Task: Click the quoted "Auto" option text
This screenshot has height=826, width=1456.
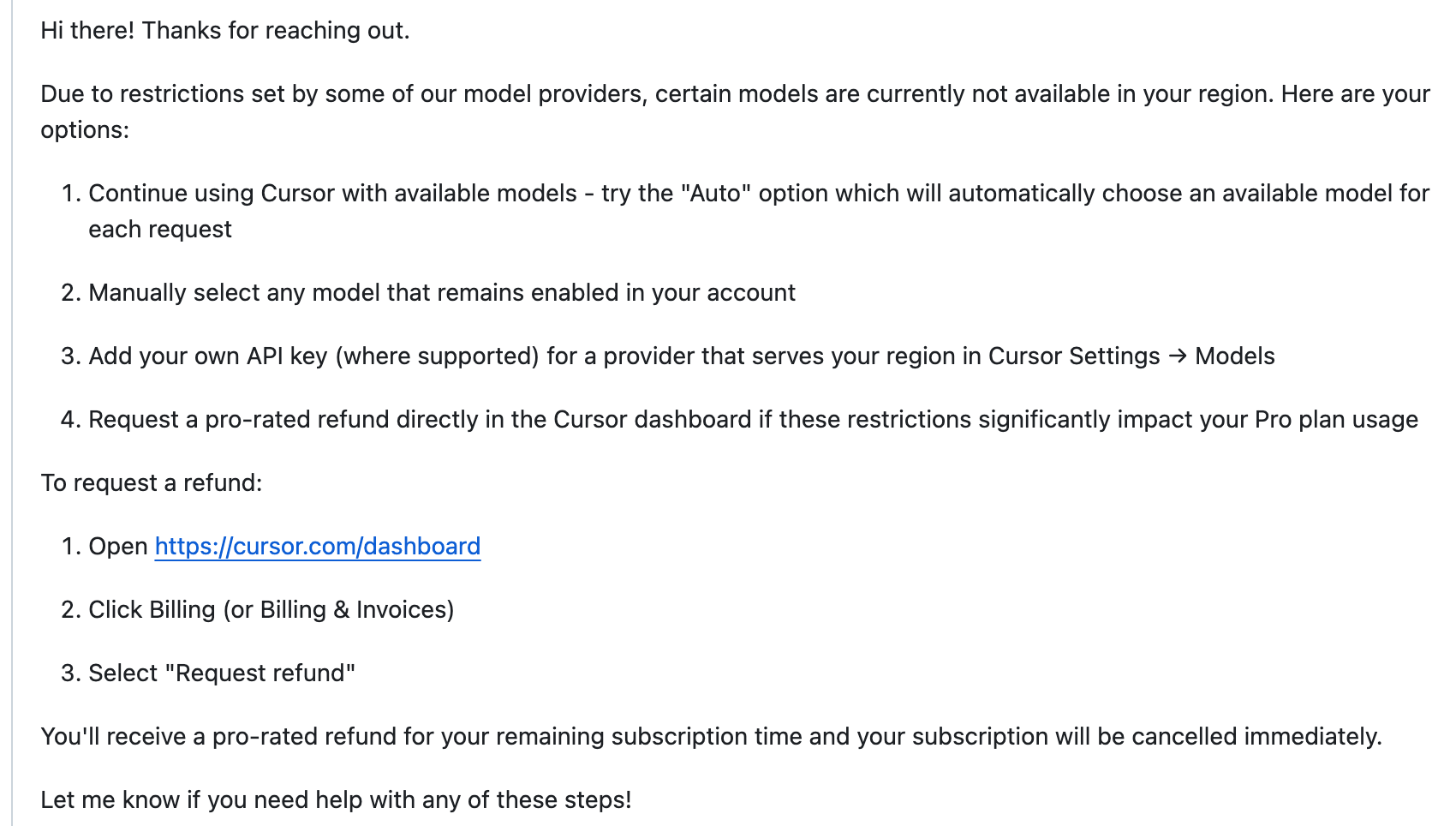Action: tap(715, 194)
